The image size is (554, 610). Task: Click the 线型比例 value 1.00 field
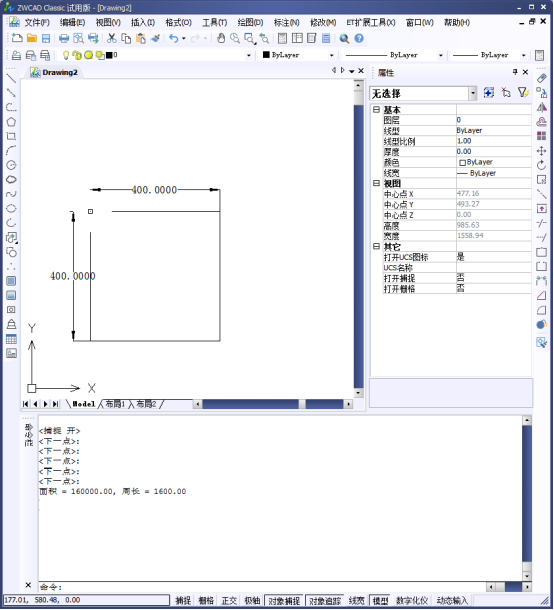493,141
